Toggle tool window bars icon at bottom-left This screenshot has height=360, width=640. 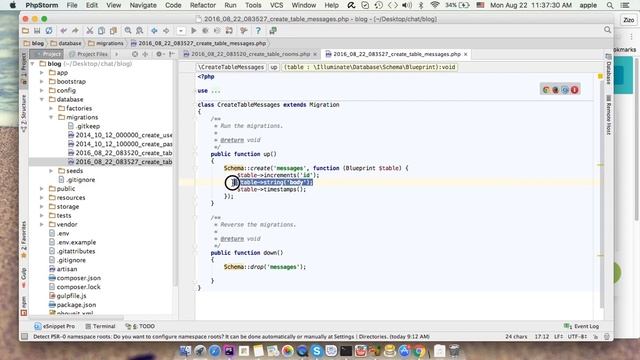[x=24, y=336]
